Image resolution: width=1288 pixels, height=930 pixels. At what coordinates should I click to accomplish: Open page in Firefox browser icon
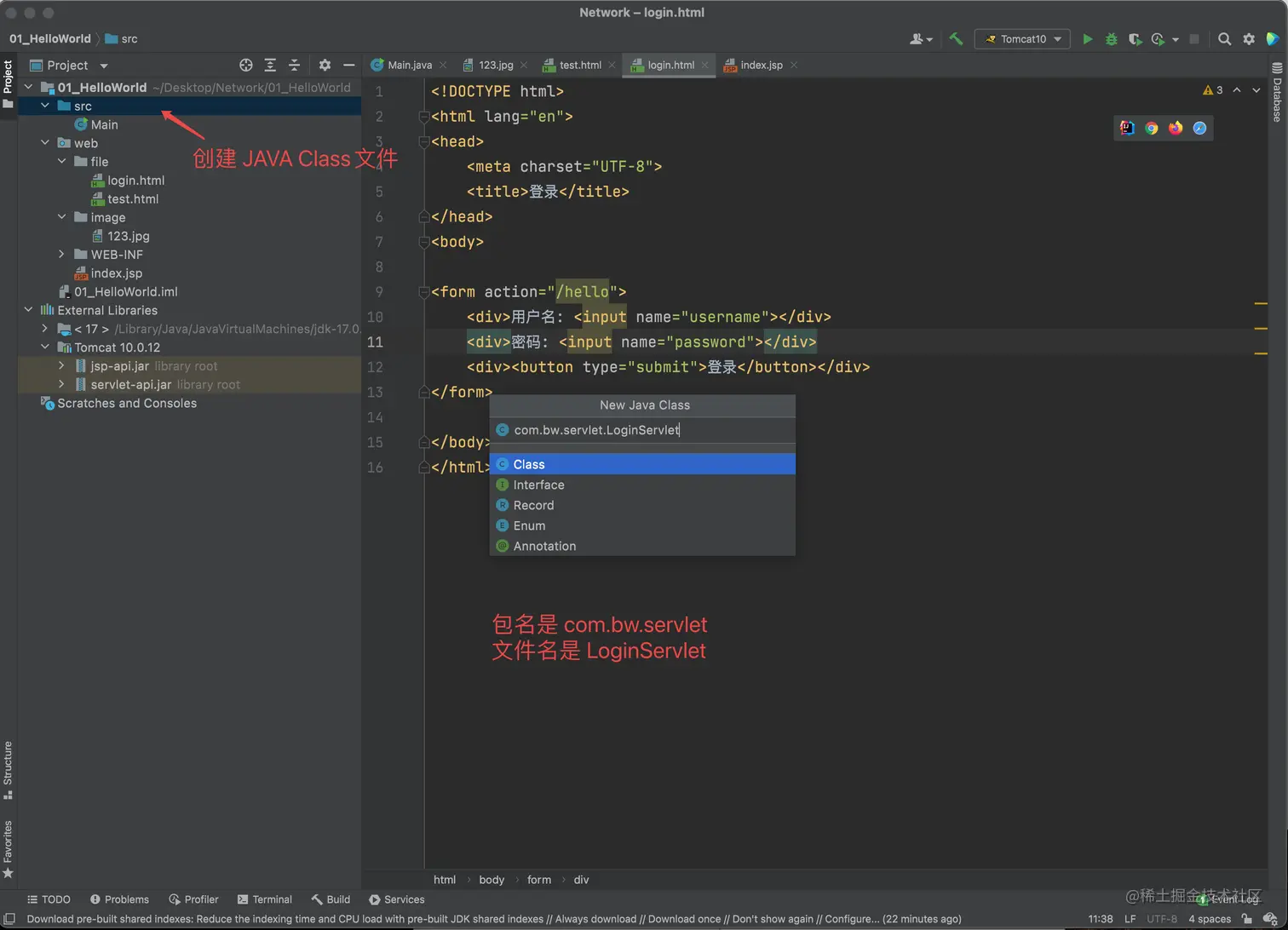tap(1176, 128)
